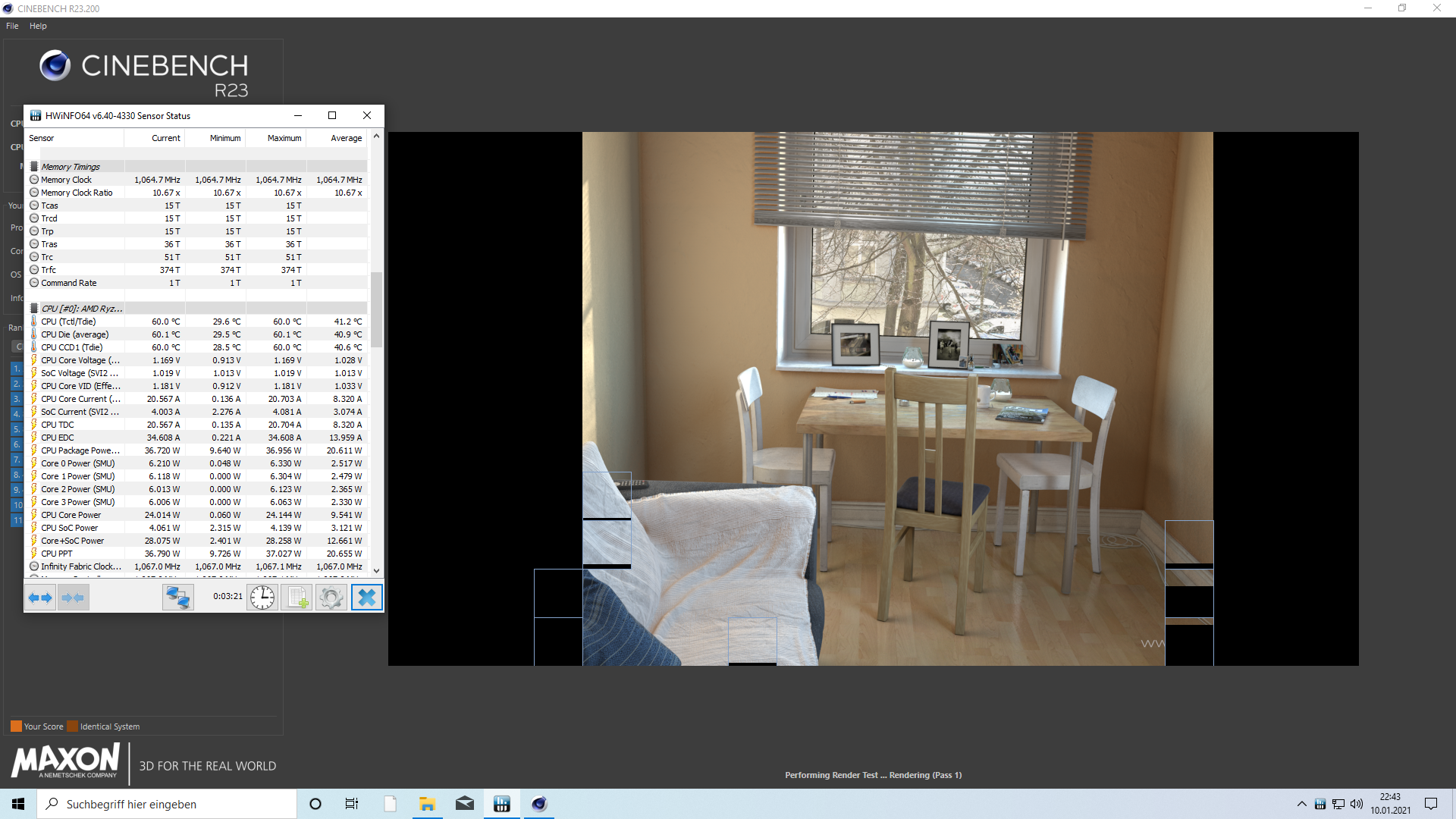This screenshot has width=1456, height=819.
Task: Reset the elapsed time clock icon
Action: [x=262, y=598]
